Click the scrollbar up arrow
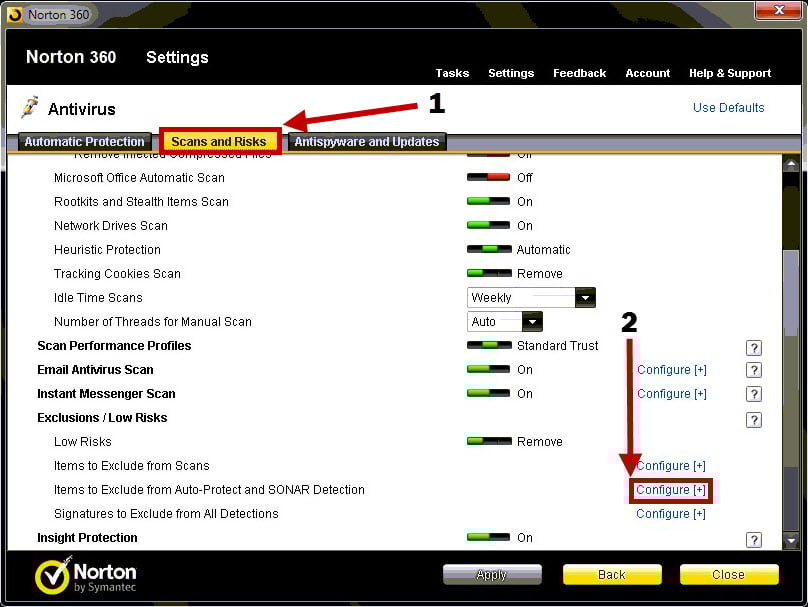The width and height of the screenshot is (808, 607). [x=791, y=164]
